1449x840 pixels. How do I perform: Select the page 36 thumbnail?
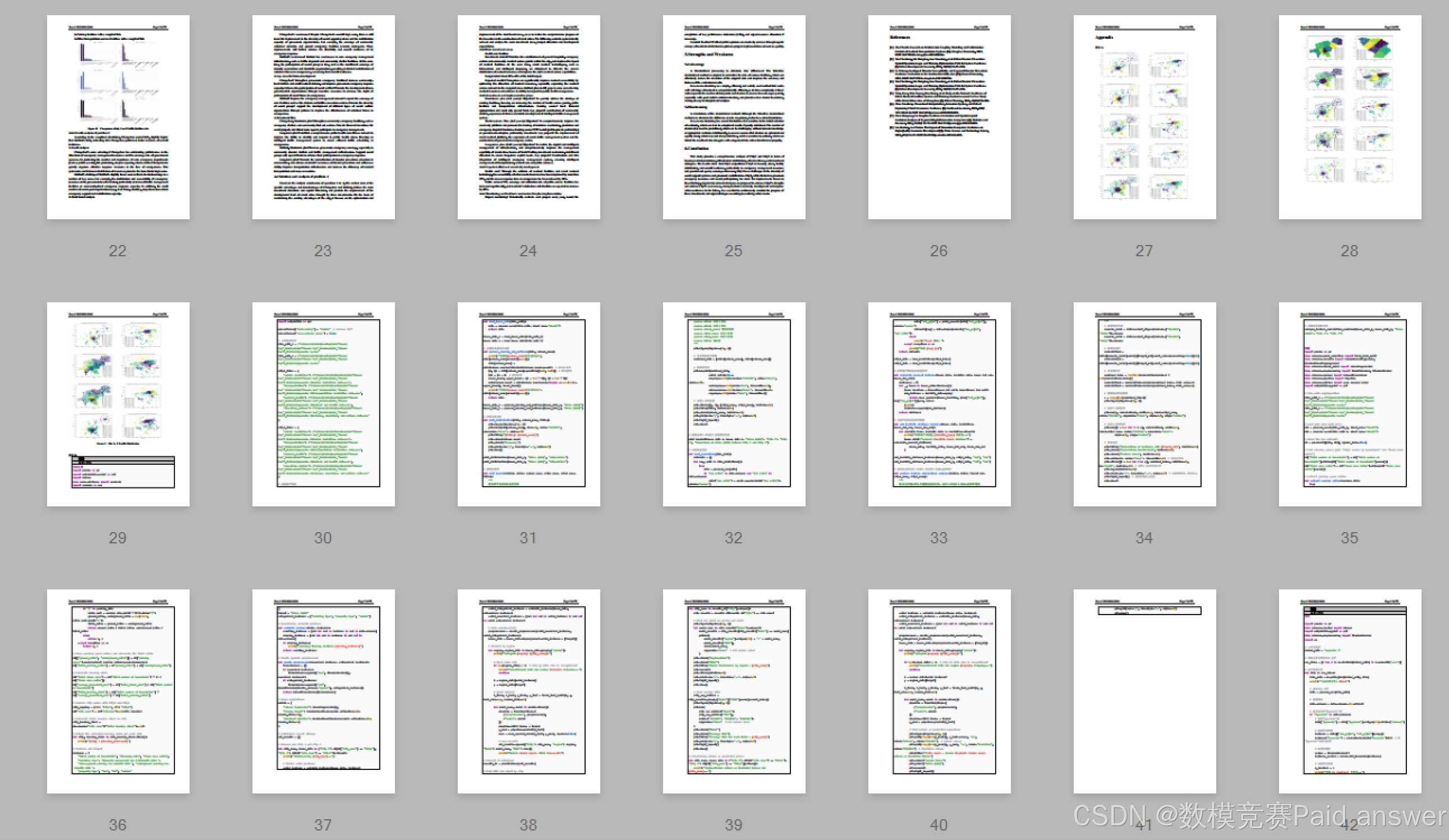[118, 690]
